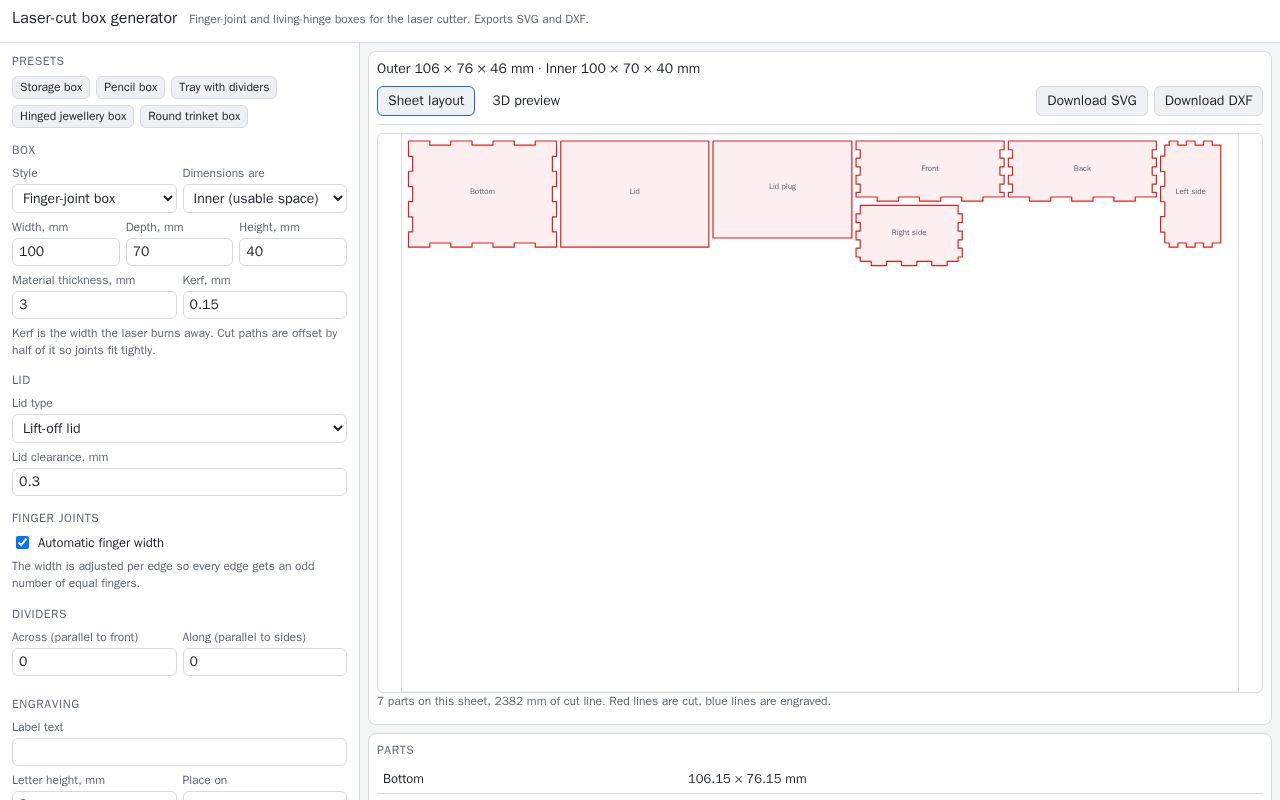
Task: Click the 106.15 × 76.15 mm dimension cell
Action: click(747, 779)
